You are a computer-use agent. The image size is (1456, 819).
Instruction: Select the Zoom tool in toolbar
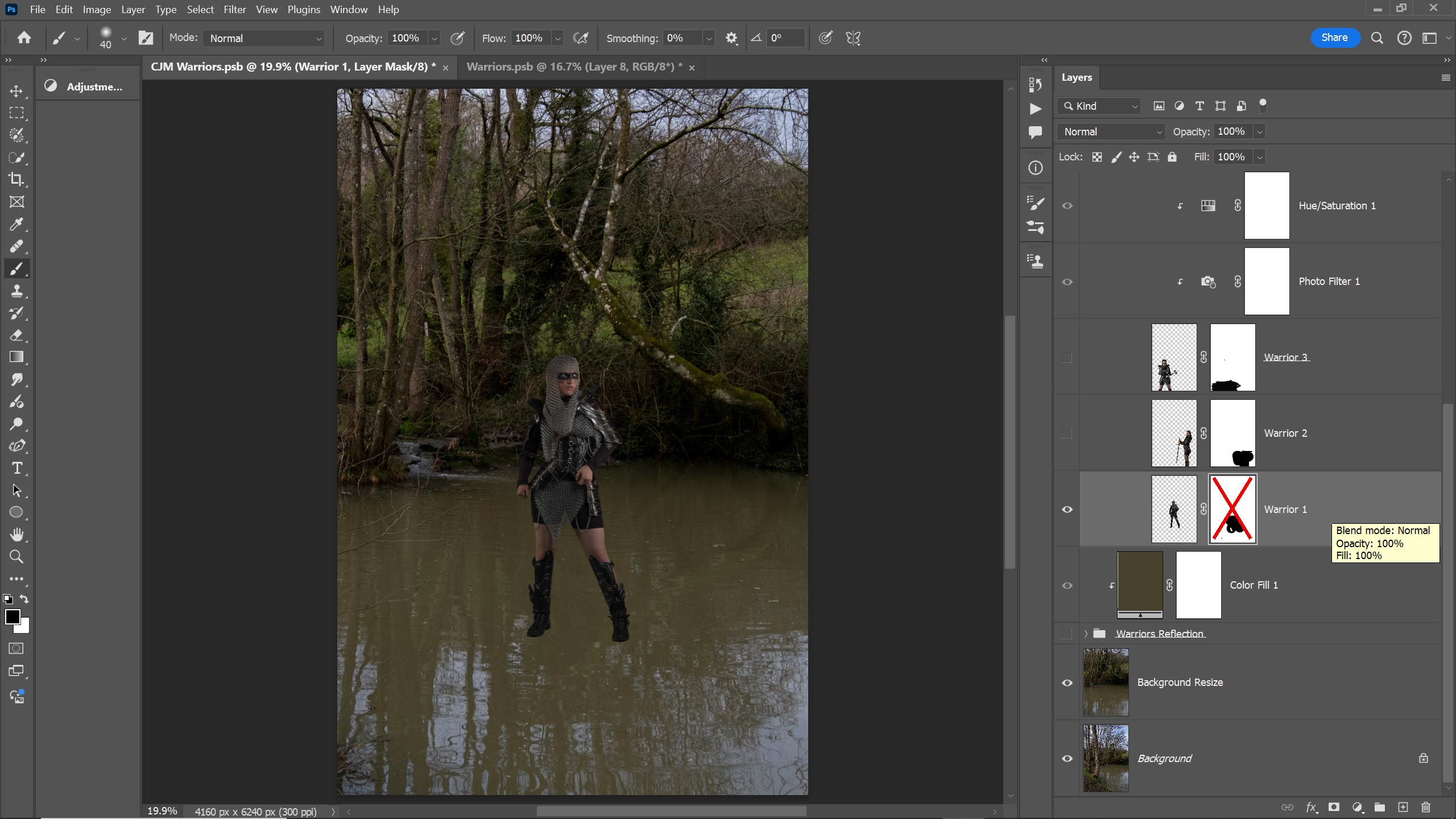coord(16,557)
